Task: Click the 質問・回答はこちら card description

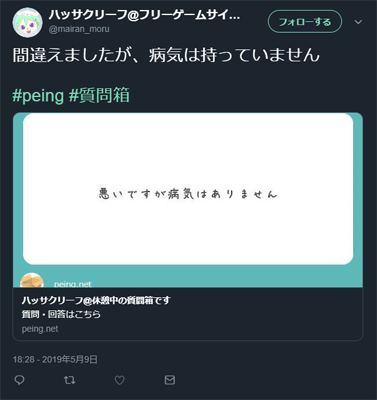Action: [x=61, y=314]
